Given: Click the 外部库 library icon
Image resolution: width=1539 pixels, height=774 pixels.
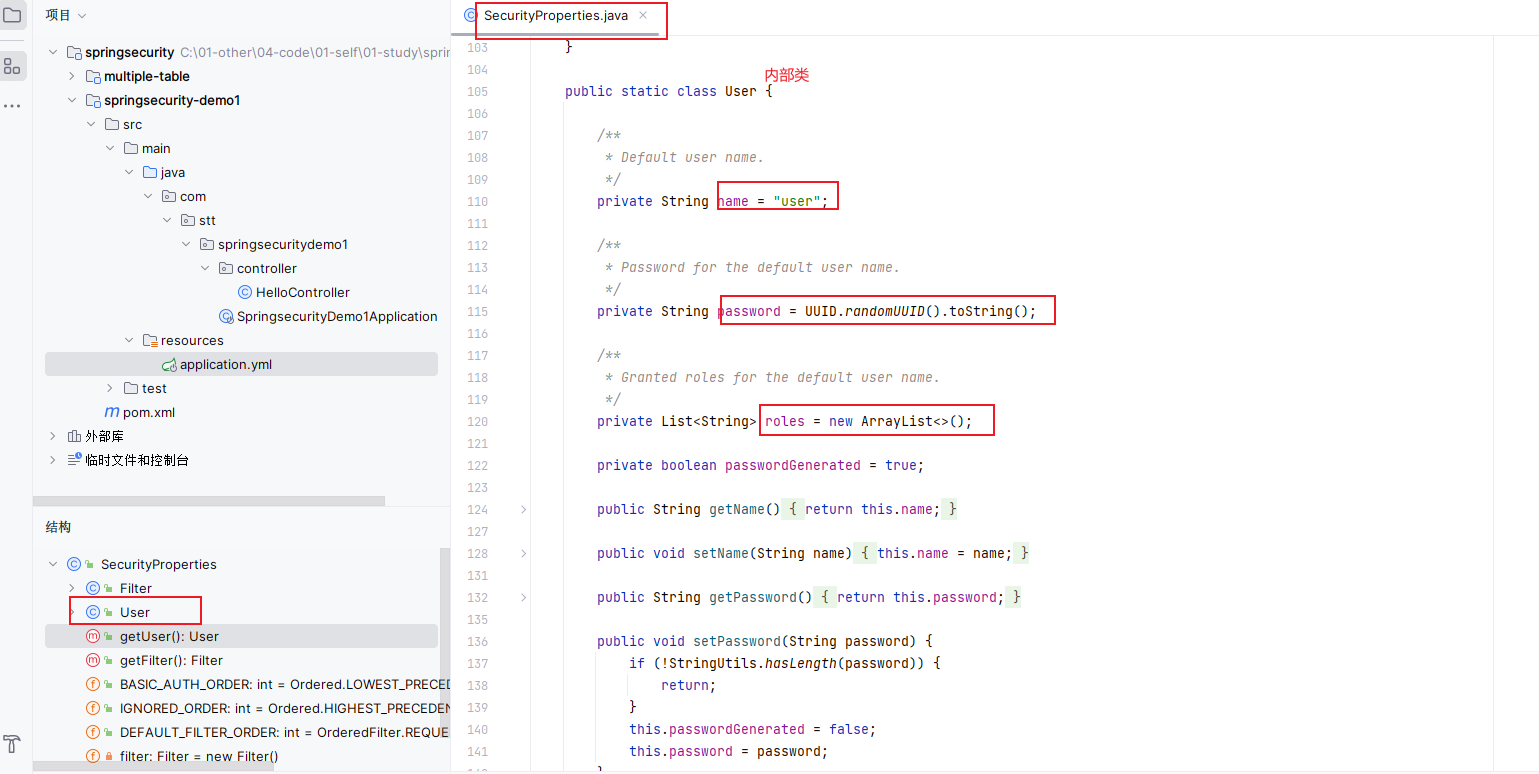Looking at the screenshot, I should click(74, 436).
